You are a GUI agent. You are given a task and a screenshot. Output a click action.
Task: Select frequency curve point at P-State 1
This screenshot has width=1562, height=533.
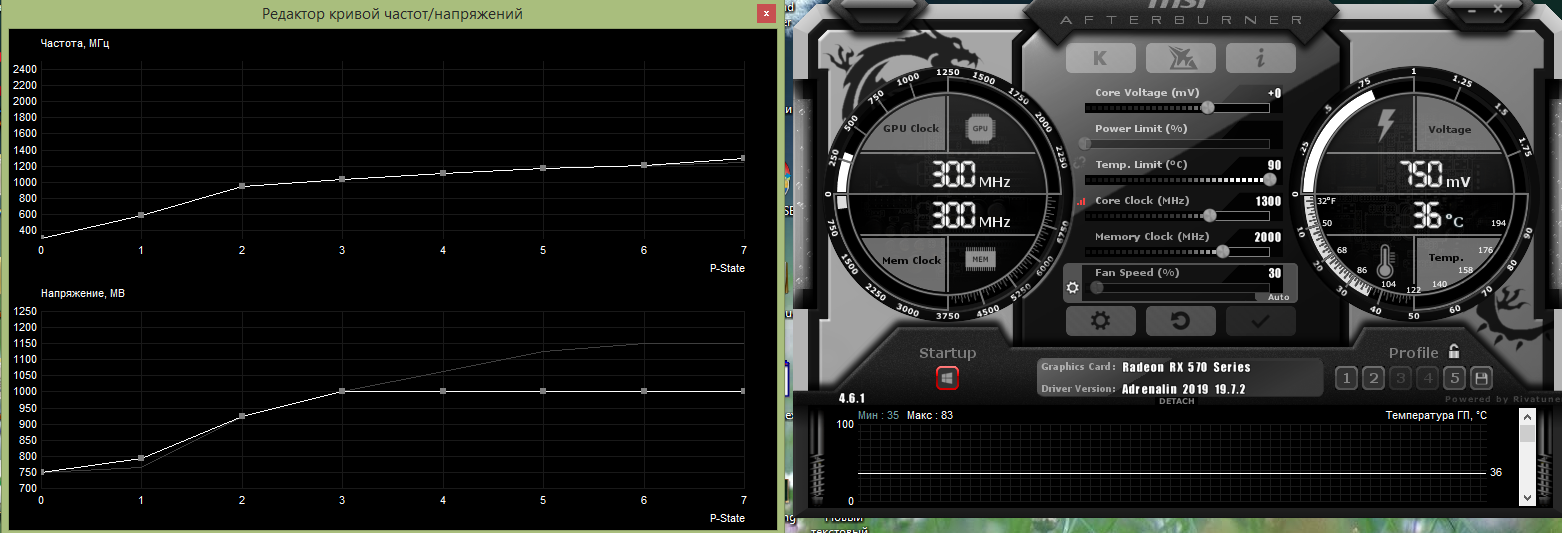(x=141, y=215)
